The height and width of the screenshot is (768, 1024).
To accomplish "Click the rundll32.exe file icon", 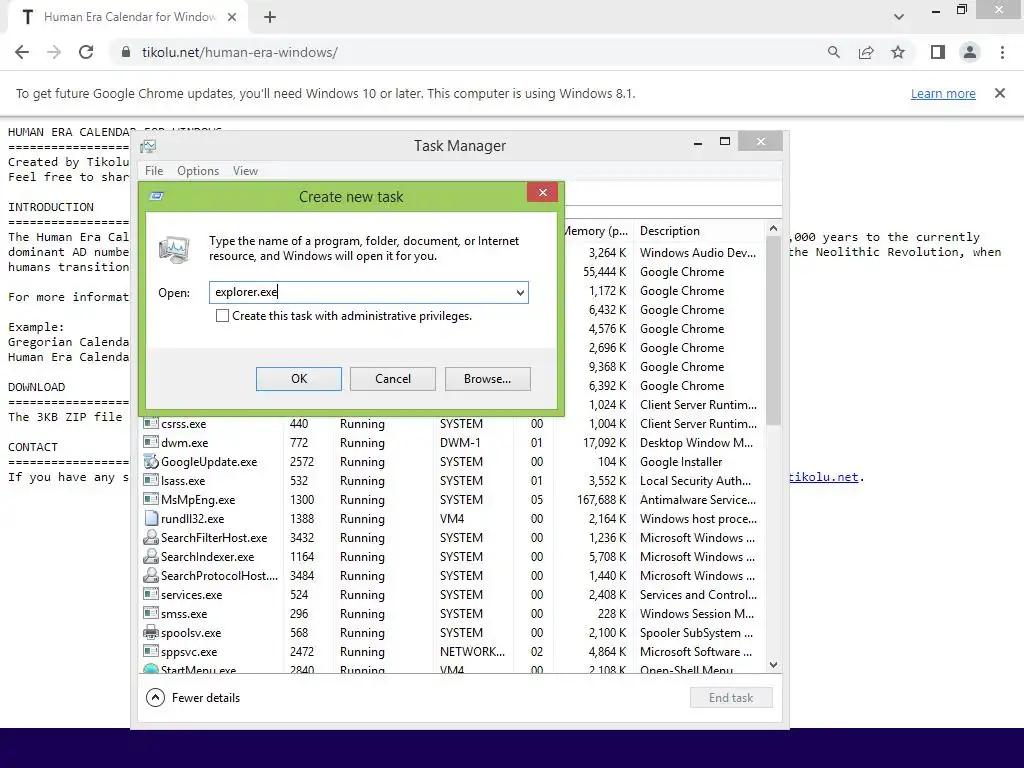I will [x=151, y=519].
